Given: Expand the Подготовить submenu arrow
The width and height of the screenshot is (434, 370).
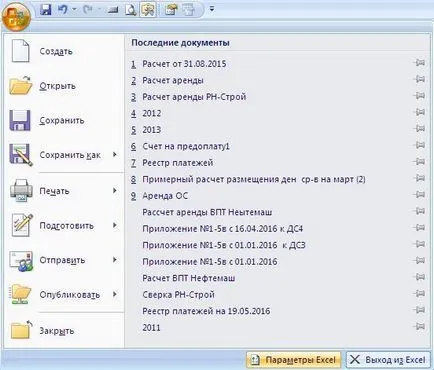Looking at the screenshot, I should (115, 225).
